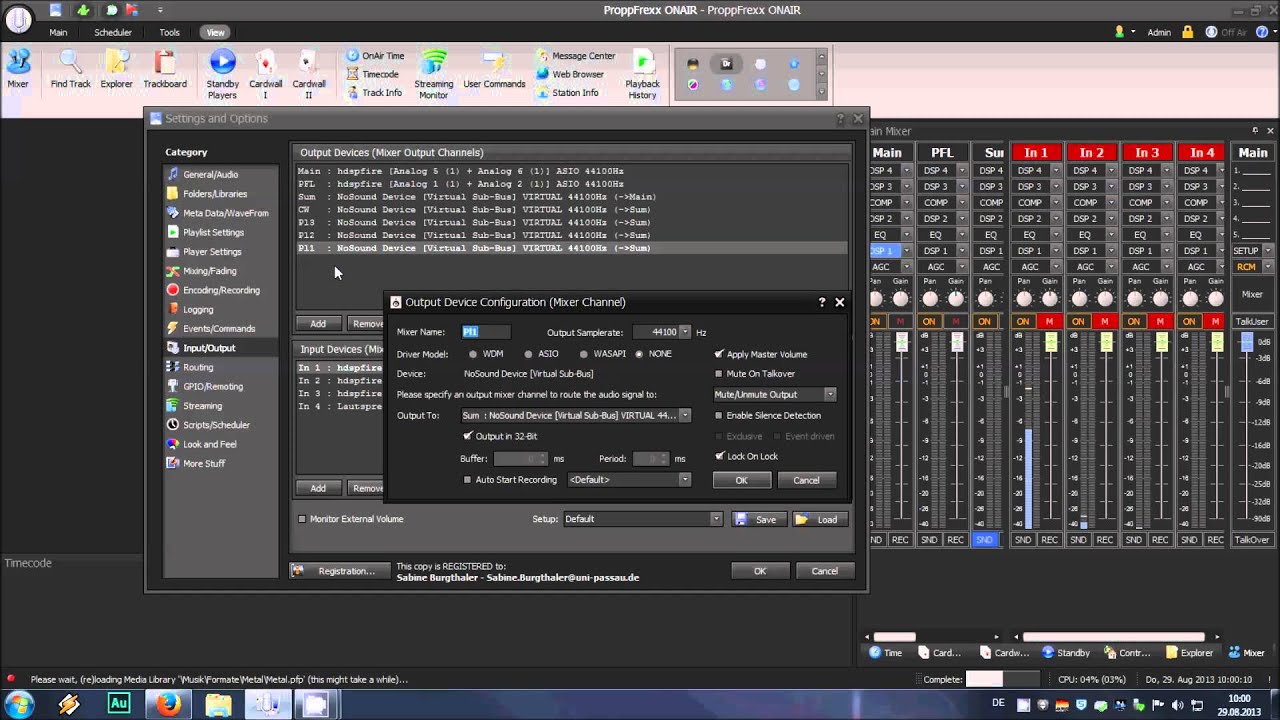The image size is (1280, 720).
Task: Open the Message Center
Action: 576,56
